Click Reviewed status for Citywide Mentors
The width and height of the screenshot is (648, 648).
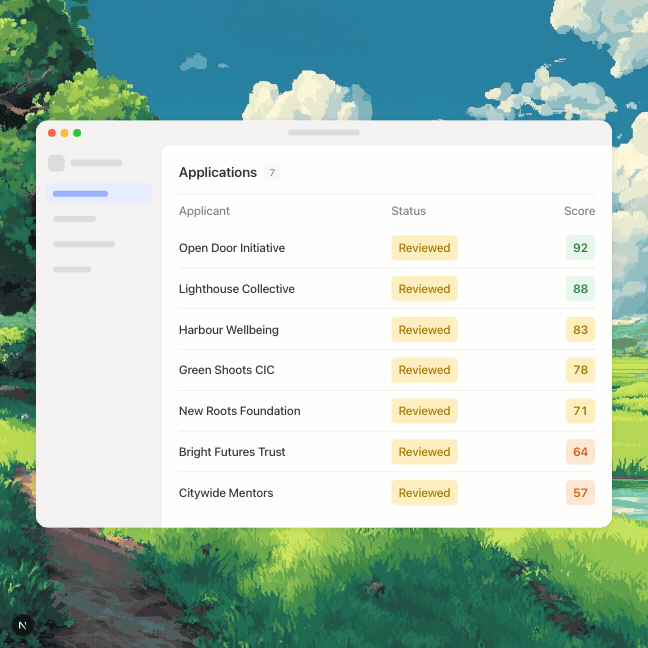click(x=424, y=493)
